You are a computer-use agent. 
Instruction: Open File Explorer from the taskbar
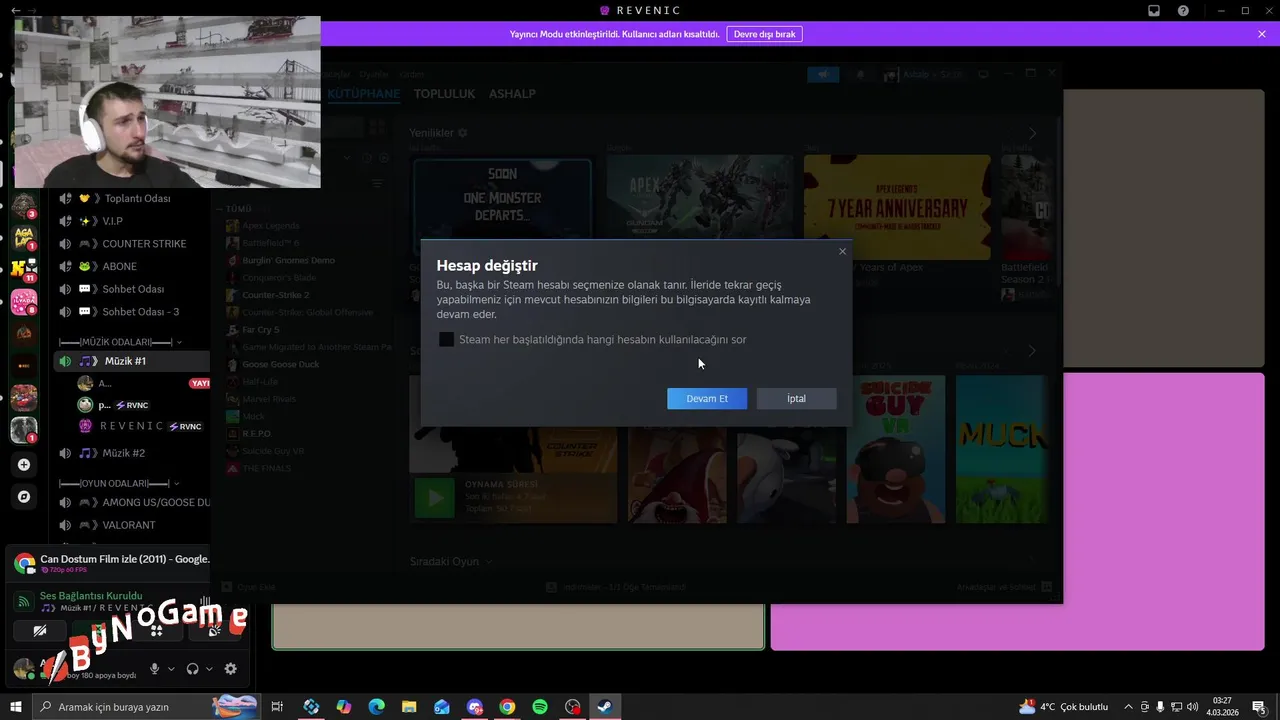coord(409,707)
